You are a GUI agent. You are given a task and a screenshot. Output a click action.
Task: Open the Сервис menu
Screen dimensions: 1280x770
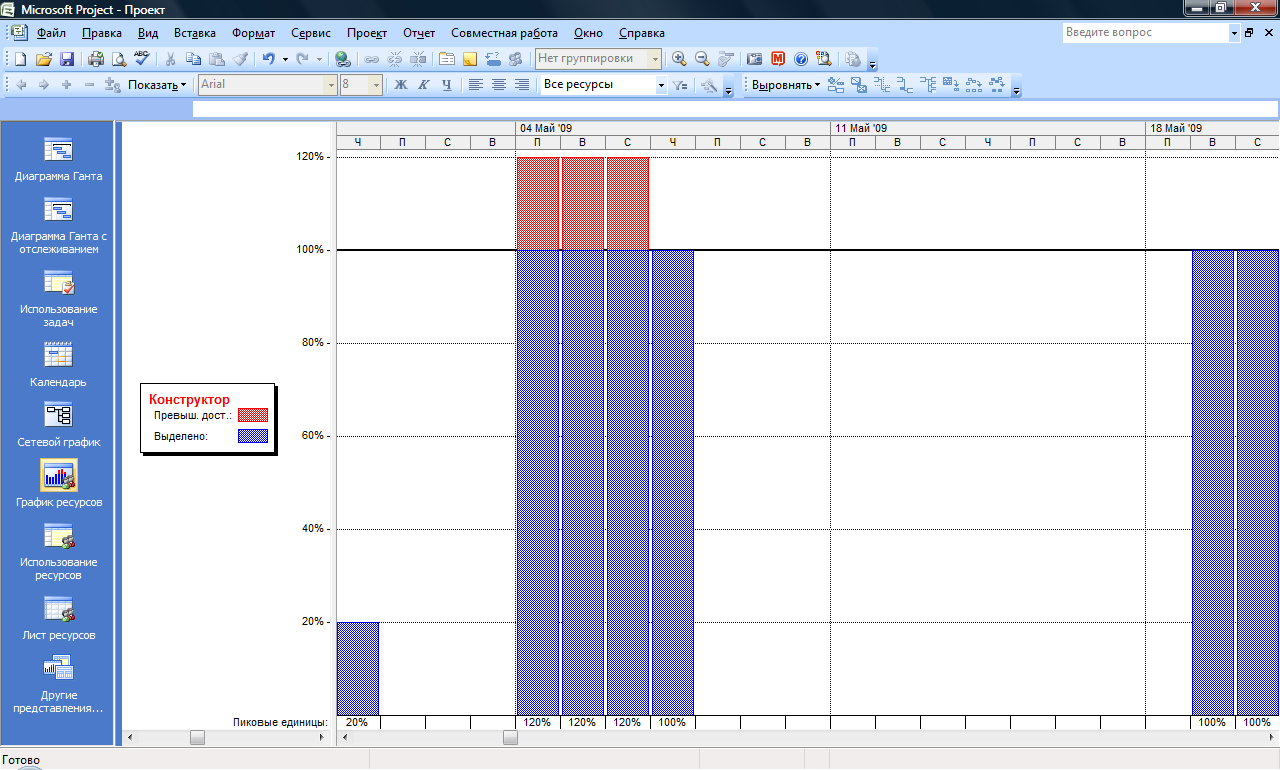coord(311,33)
